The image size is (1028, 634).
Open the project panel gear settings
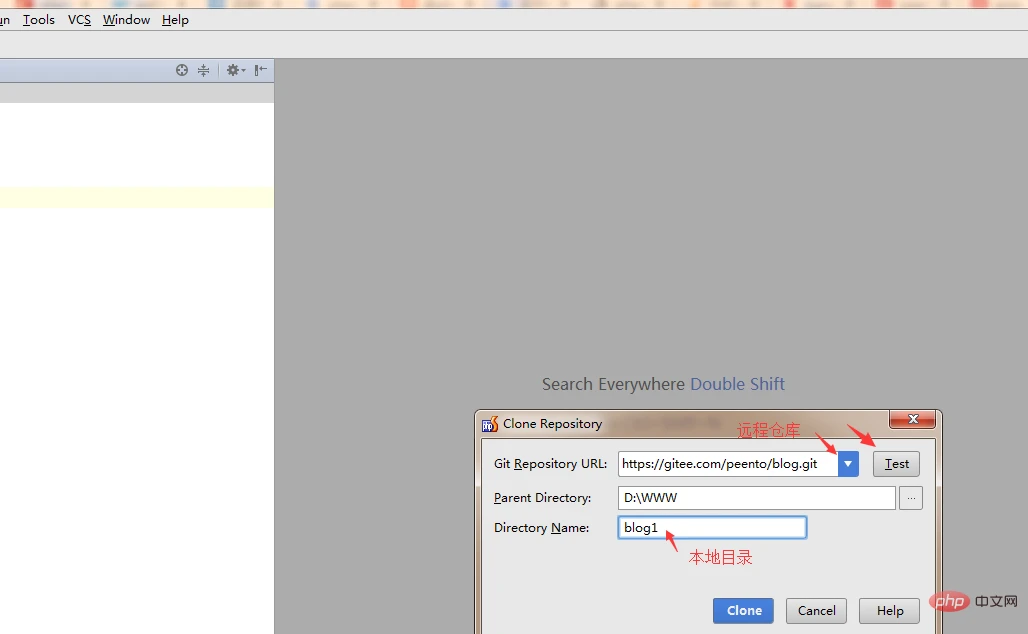pos(235,70)
